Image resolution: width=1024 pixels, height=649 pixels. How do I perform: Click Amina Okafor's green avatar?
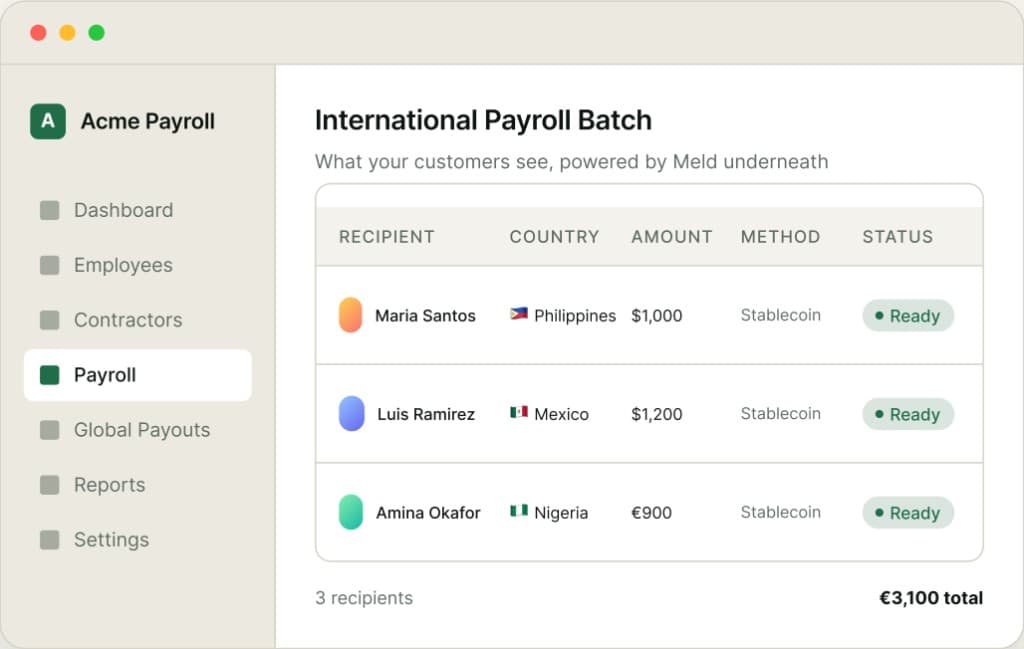pyautogui.click(x=351, y=512)
